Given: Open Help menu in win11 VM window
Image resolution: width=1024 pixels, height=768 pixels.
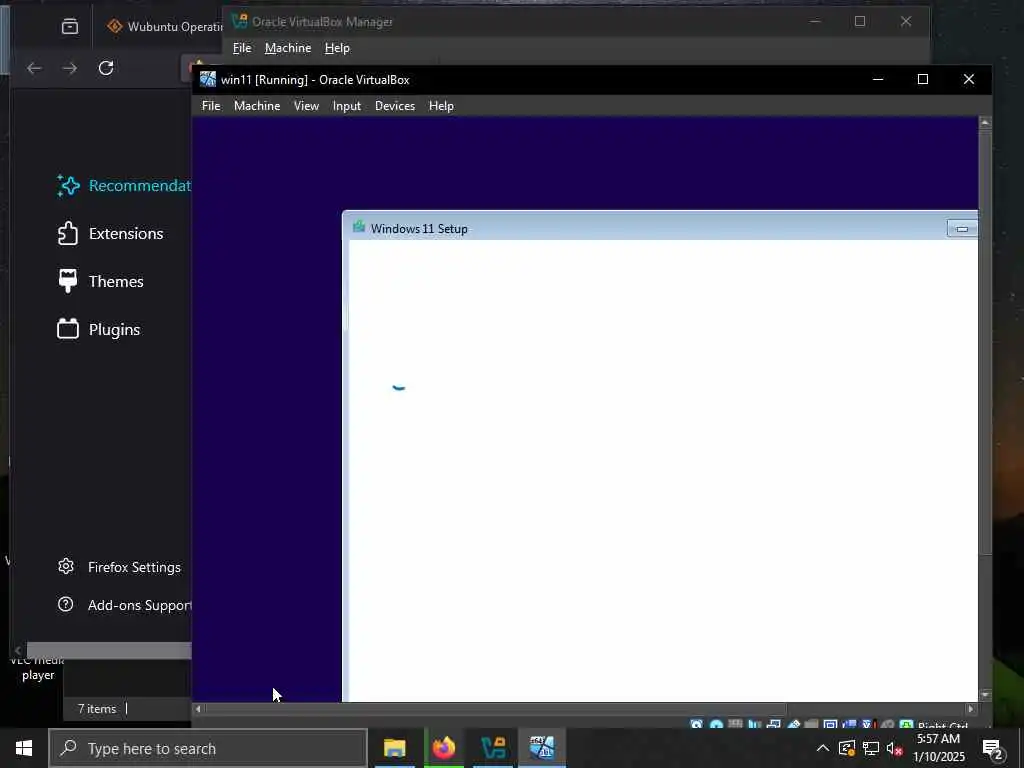Looking at the screenshot, I should point(441,106).
